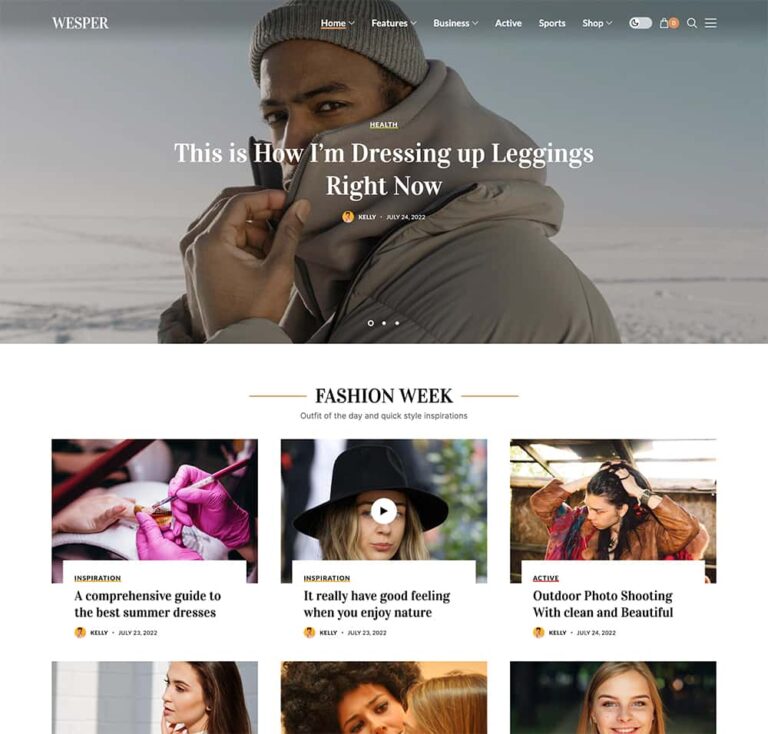Click the search magnifier icon

(692, 23)
